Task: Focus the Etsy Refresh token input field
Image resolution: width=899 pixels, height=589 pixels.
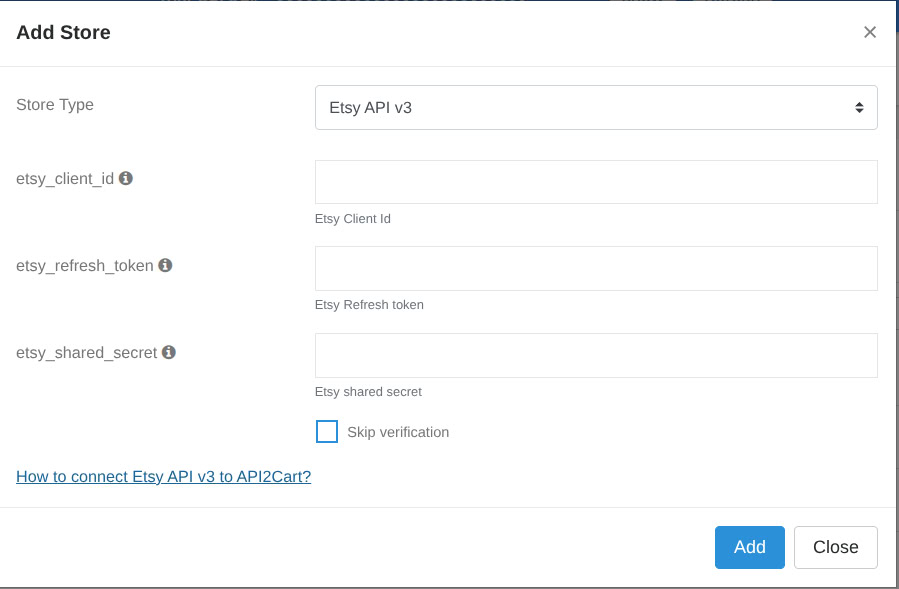Action: [595, 268]
